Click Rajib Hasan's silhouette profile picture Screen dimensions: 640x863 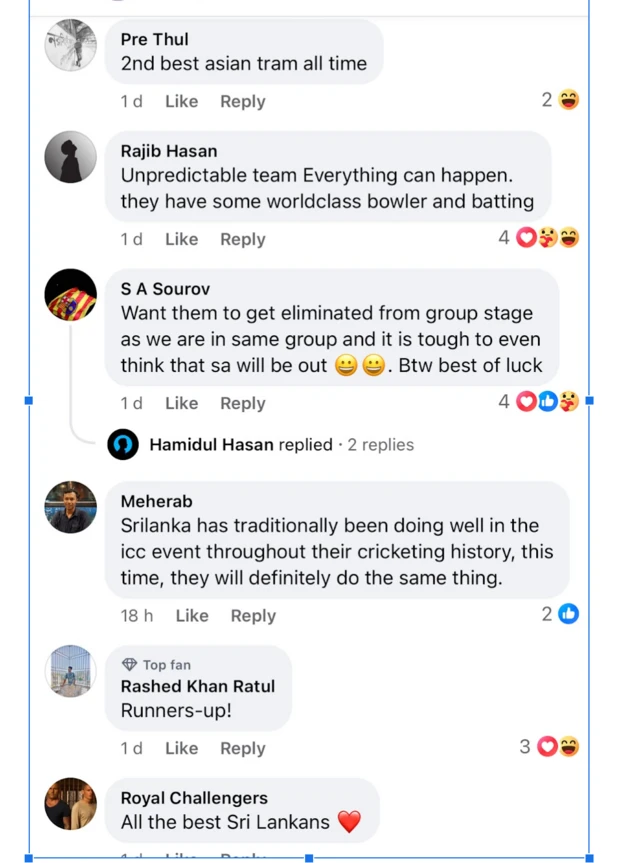point(71,157)
